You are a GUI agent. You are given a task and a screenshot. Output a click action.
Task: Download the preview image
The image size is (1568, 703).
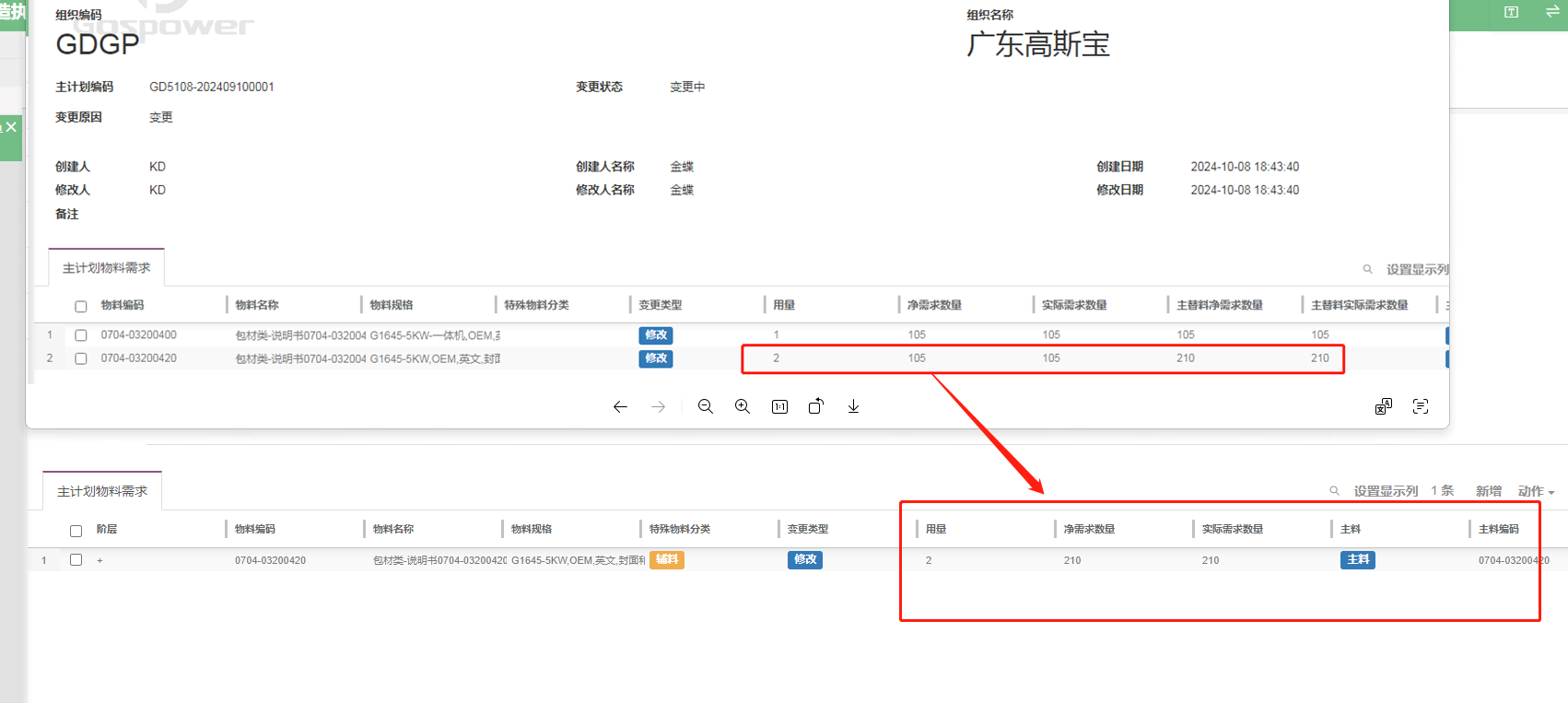853,406
